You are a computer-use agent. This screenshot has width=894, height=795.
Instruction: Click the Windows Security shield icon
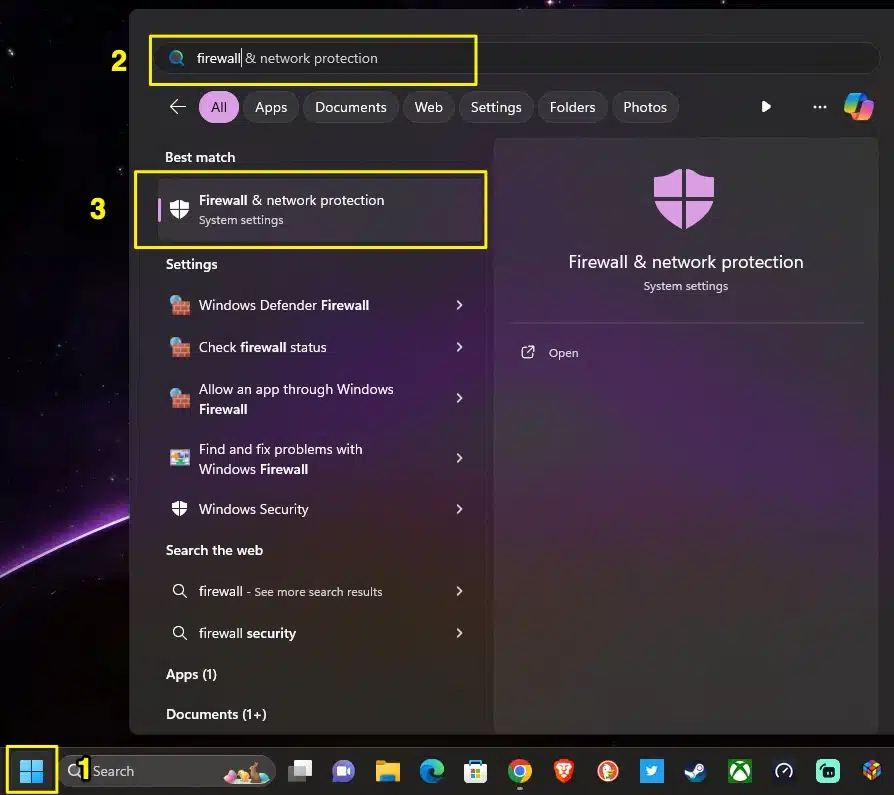tap(180, 509)
